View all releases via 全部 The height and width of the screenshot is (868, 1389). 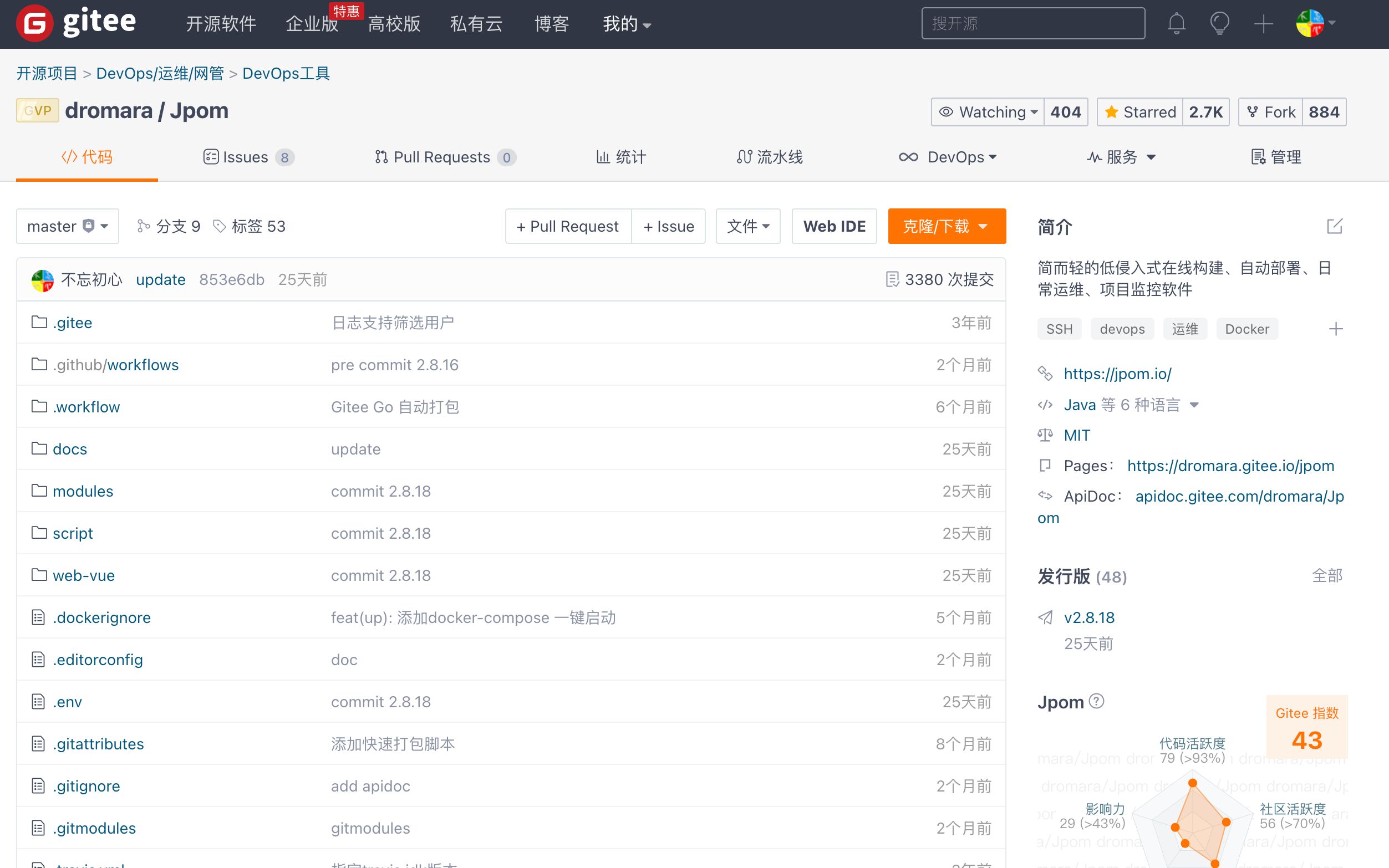pos(1327,576)
